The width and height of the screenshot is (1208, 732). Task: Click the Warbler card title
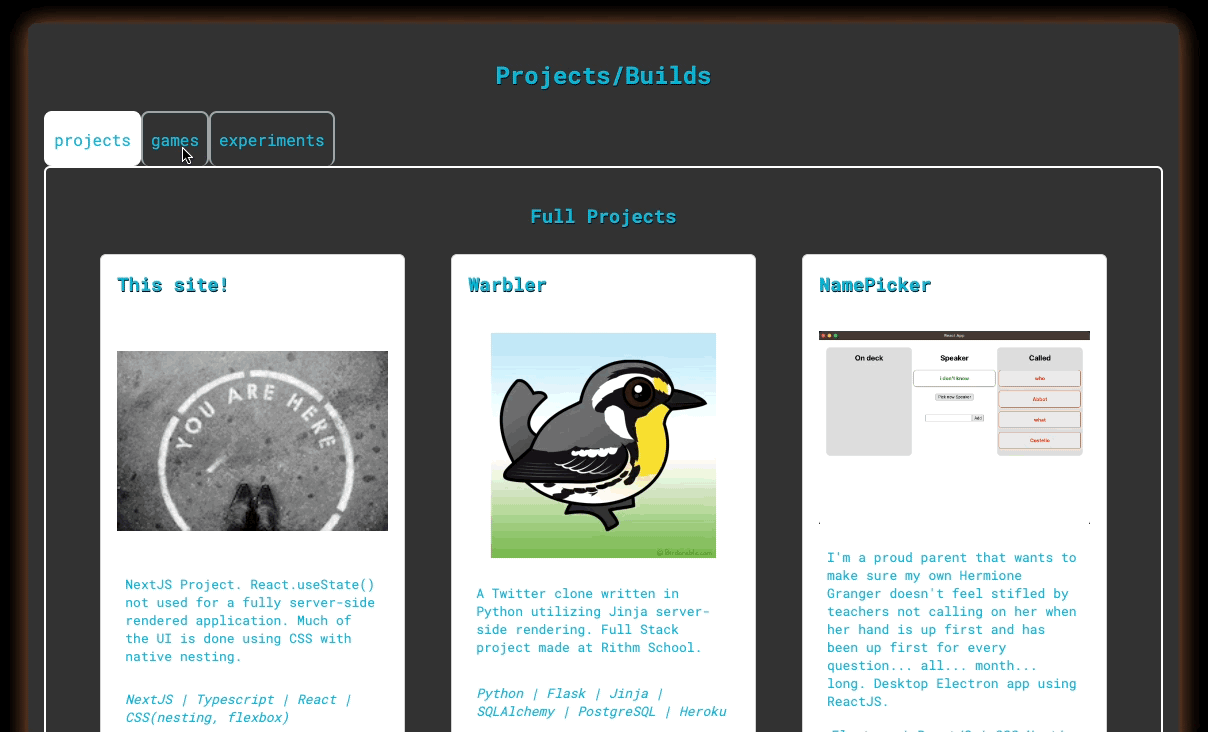507,285
